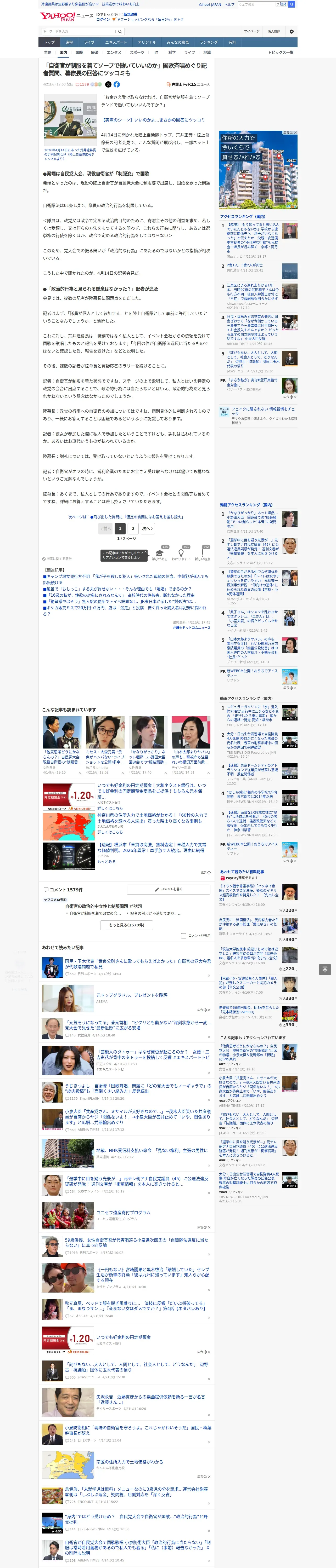Click the 次へ pagination button
Viewport: 336px width, 1568px height.
(147, 529)
